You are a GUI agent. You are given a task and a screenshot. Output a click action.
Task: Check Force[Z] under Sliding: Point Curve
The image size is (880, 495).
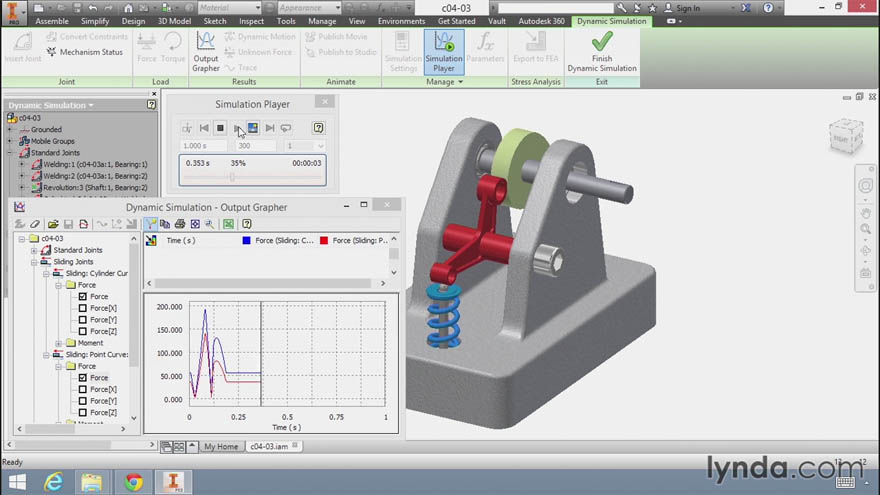pos(82,412)
